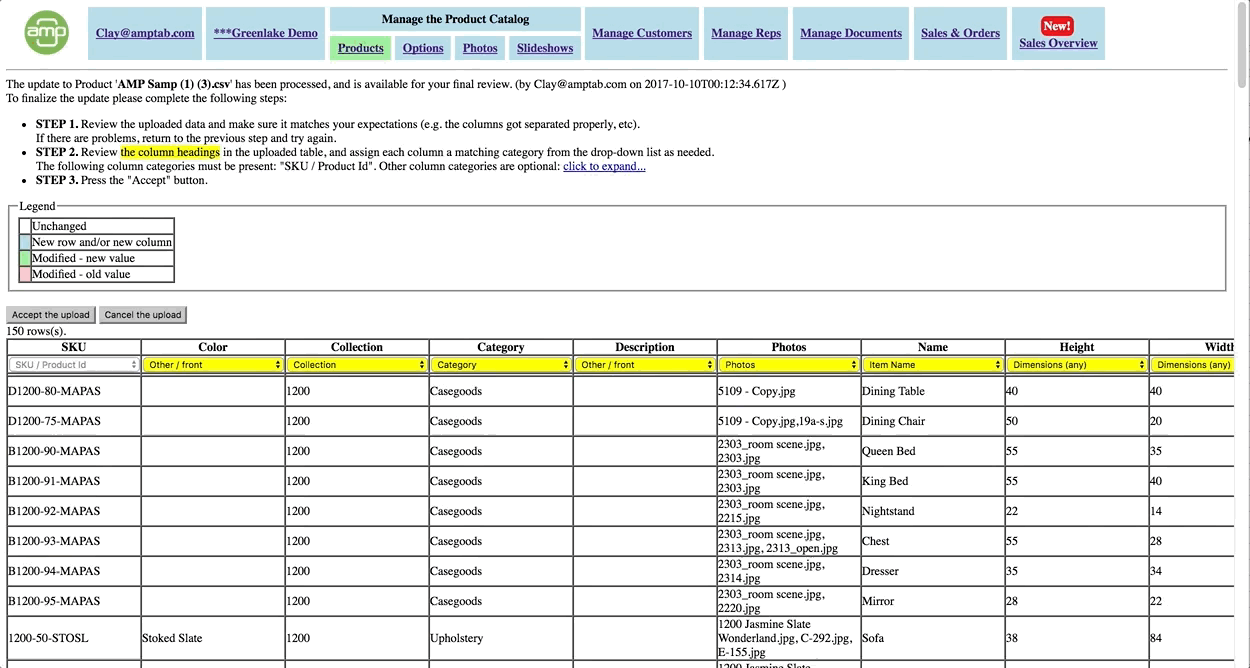Click the Sofa name cell
The height and width of the screenshot is (668, 1250).
[933, 638]
